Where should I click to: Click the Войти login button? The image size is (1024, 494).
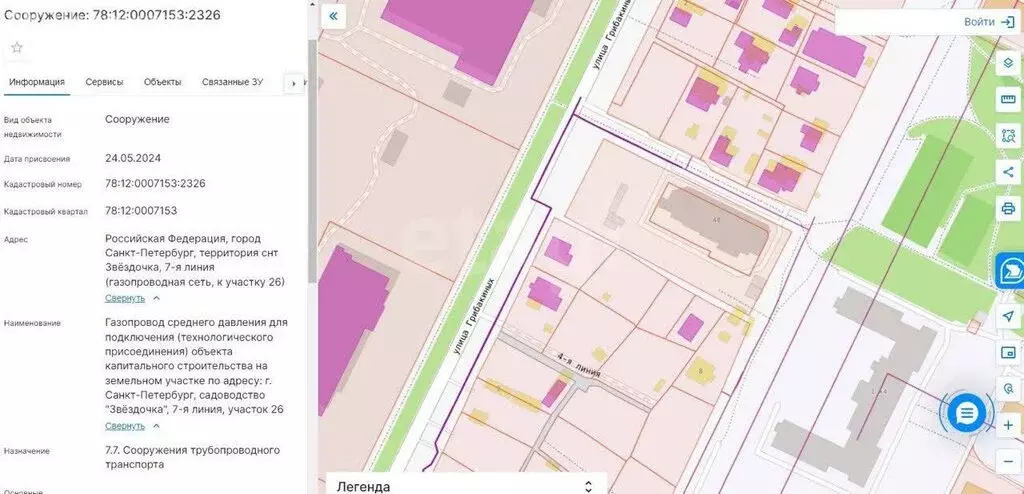(990, 21)
